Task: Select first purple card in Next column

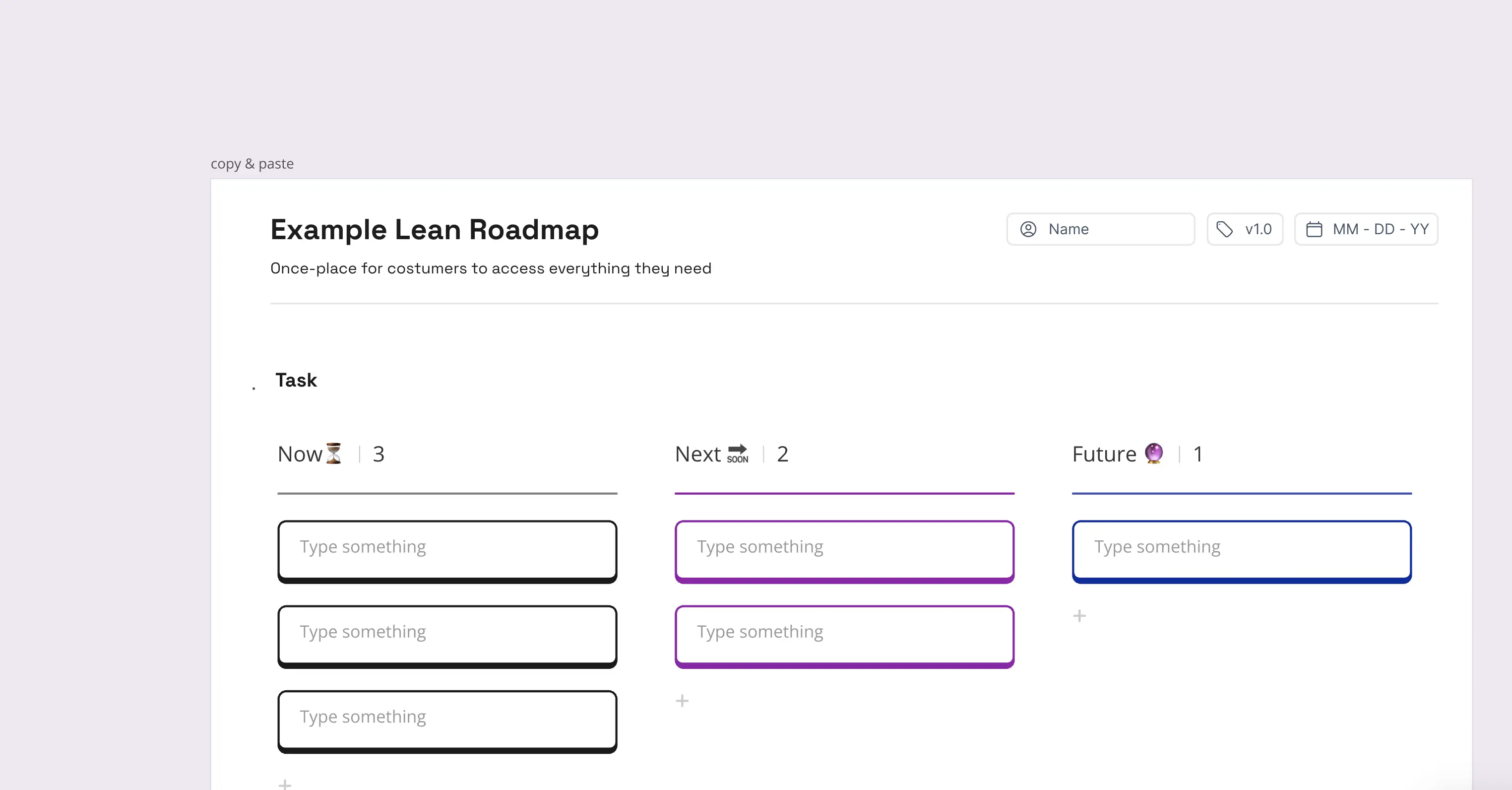Action: (x=844, y=550)
